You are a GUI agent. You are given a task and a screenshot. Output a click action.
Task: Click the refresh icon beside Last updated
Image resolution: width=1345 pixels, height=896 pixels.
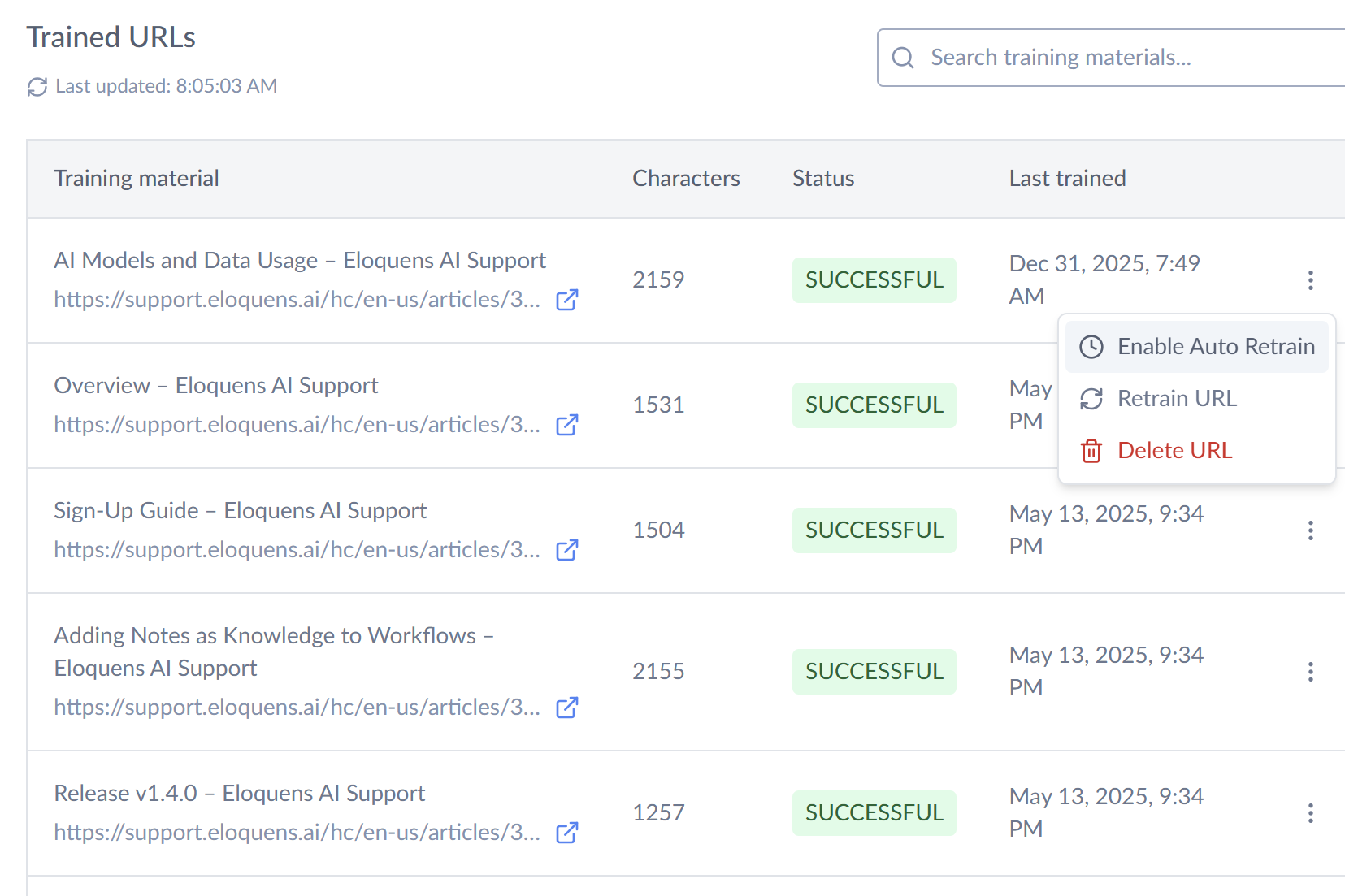37,87
